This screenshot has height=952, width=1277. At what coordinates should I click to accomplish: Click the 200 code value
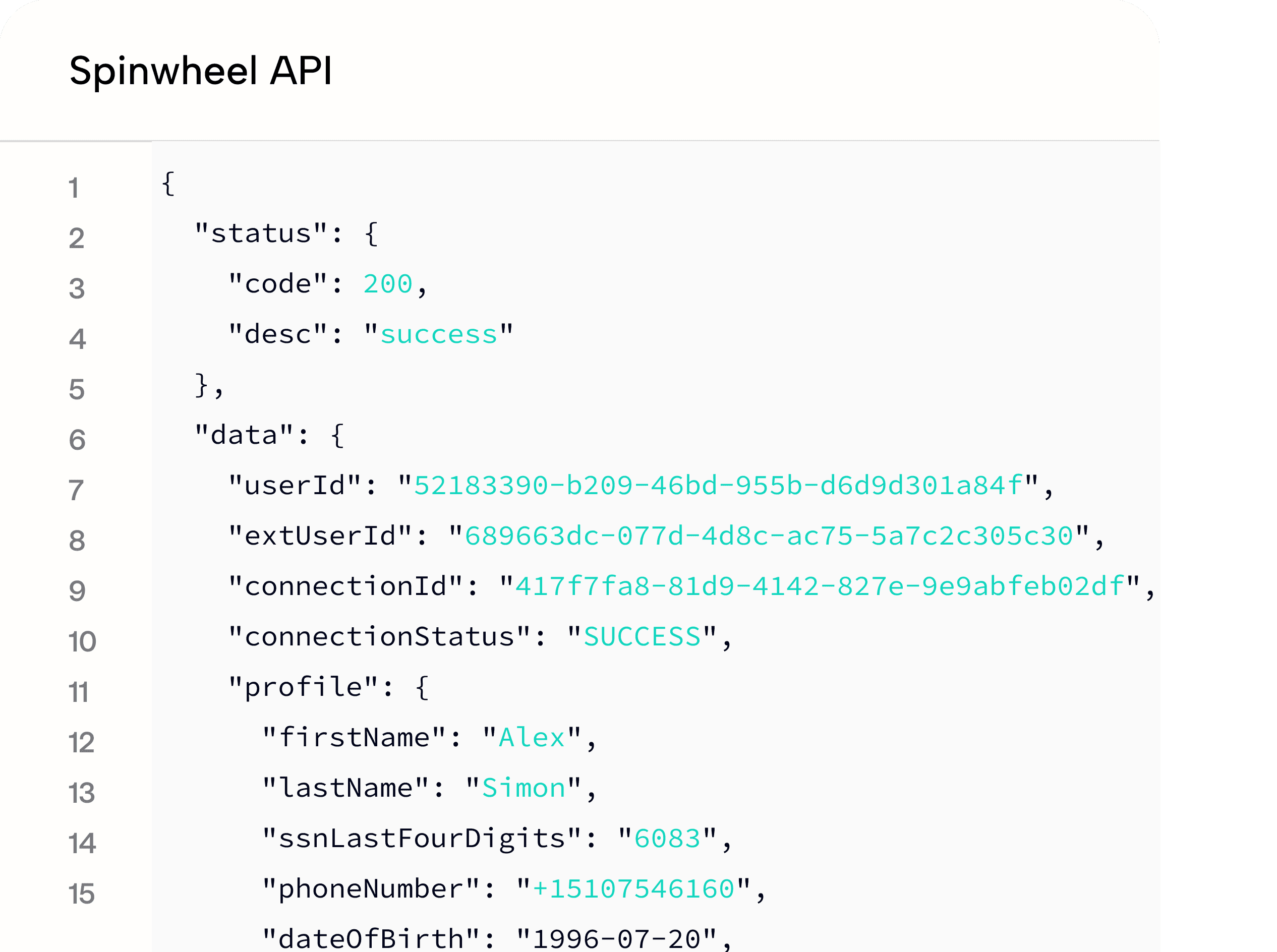point(388,284)
